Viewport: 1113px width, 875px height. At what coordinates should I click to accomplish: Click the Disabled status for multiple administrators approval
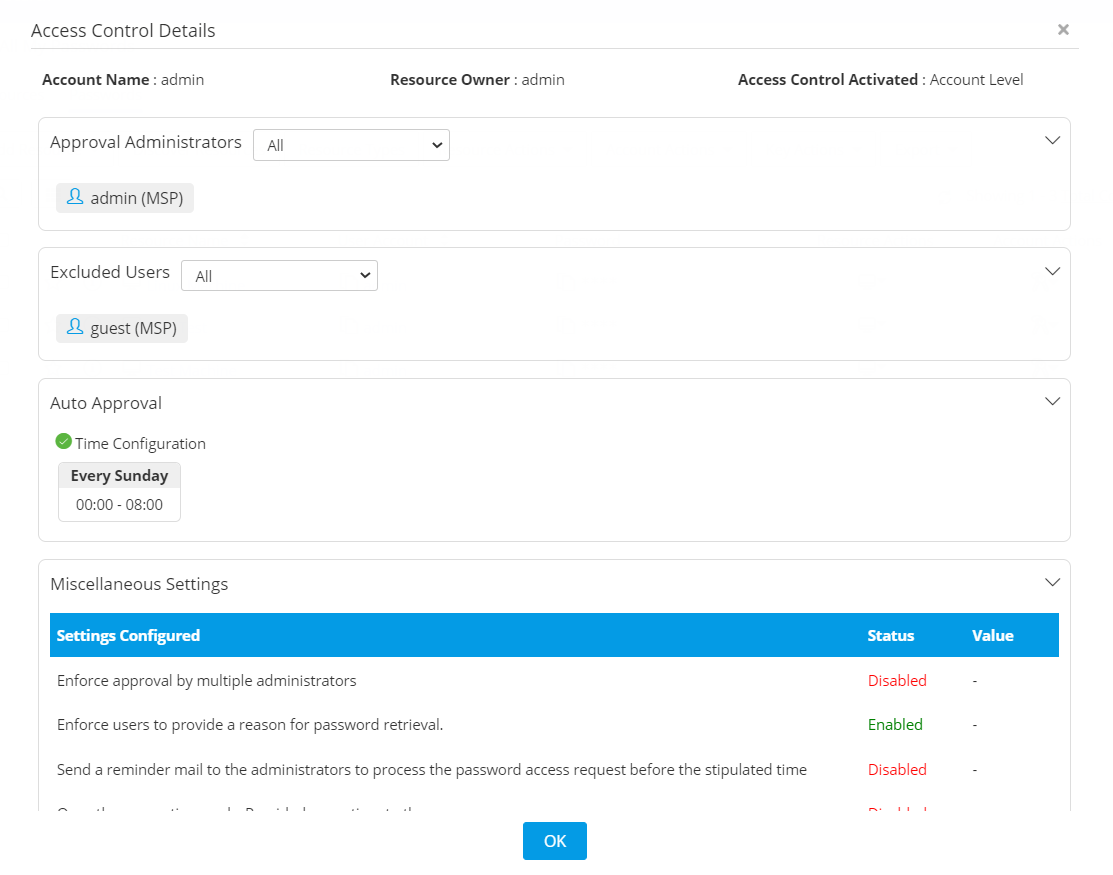(897, 680)
